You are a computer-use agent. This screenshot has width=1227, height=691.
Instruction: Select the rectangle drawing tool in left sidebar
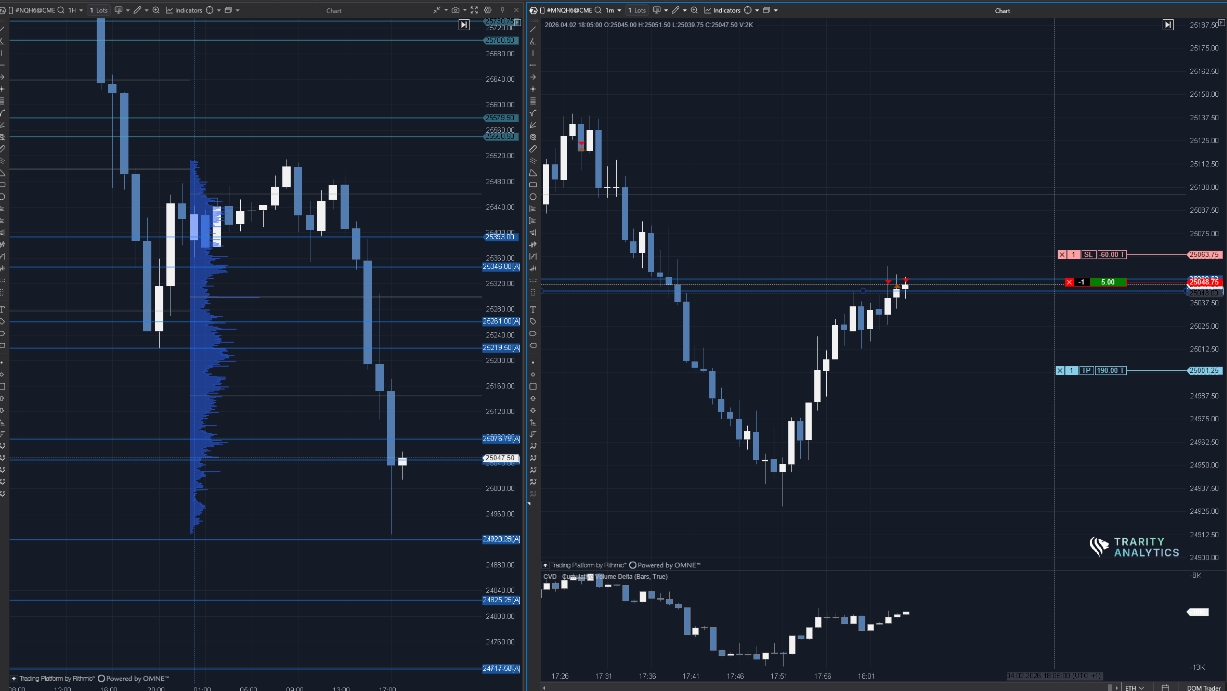(3, 184)
